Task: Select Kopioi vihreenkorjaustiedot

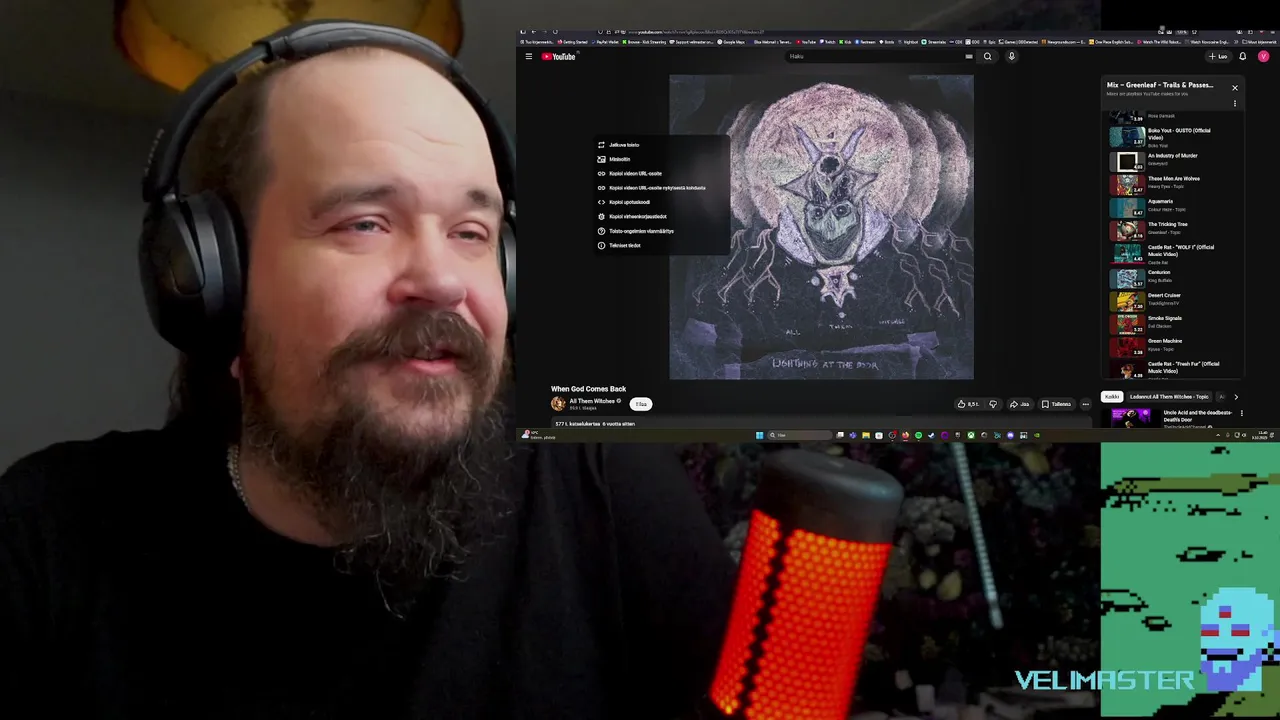Action: coord(660,216)
